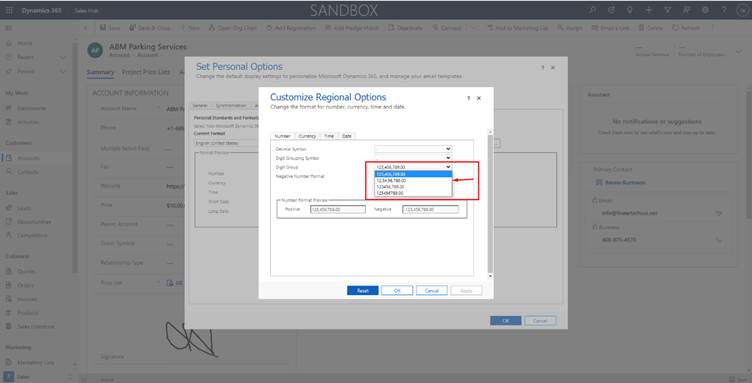Choose the 123456789.00 digit group option

click(413, 193)
